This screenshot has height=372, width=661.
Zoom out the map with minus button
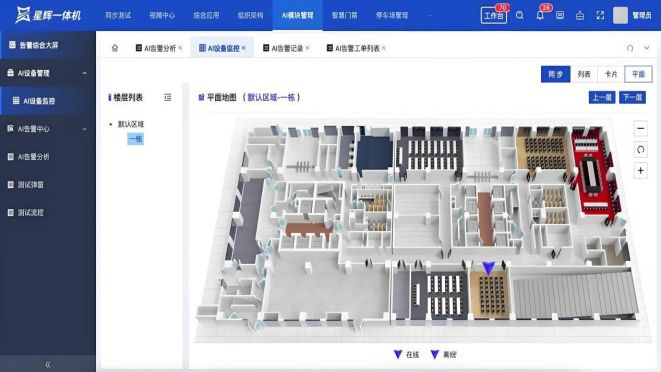(640, 128)
